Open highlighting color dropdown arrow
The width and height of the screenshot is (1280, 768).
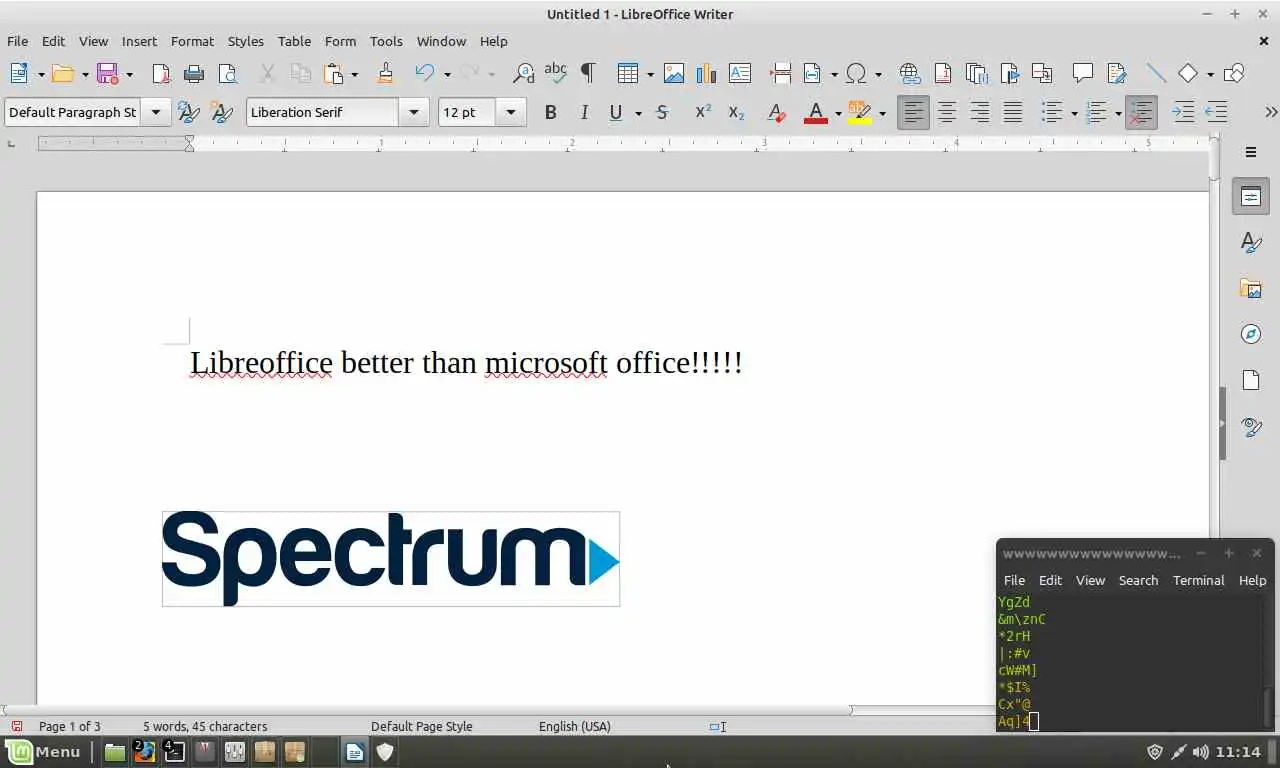[882, 113]
